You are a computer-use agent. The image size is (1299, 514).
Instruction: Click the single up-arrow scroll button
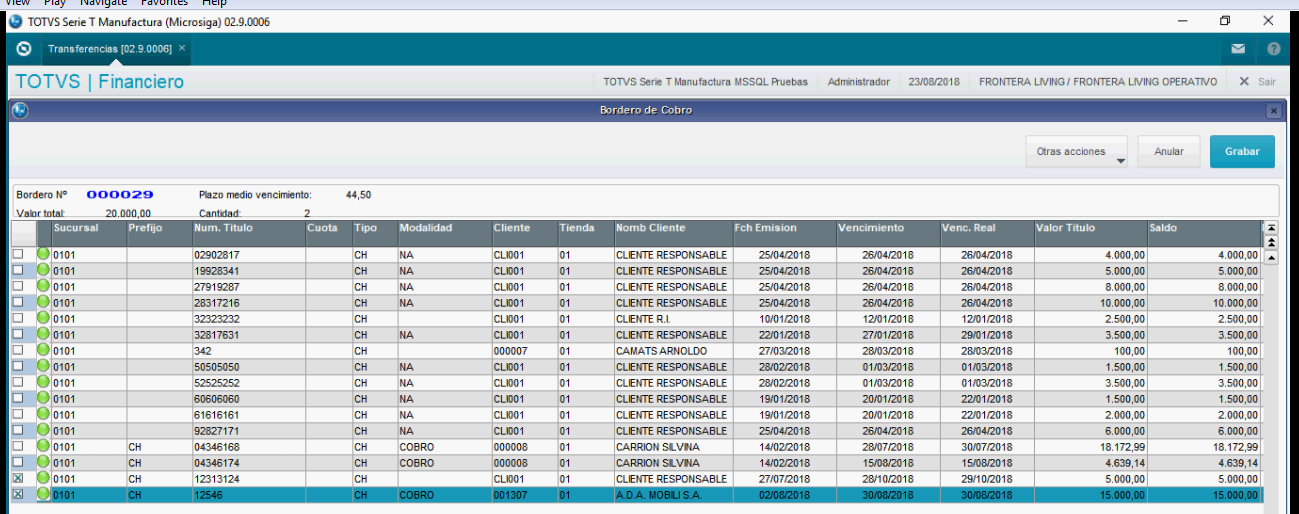pos(1271,257)
